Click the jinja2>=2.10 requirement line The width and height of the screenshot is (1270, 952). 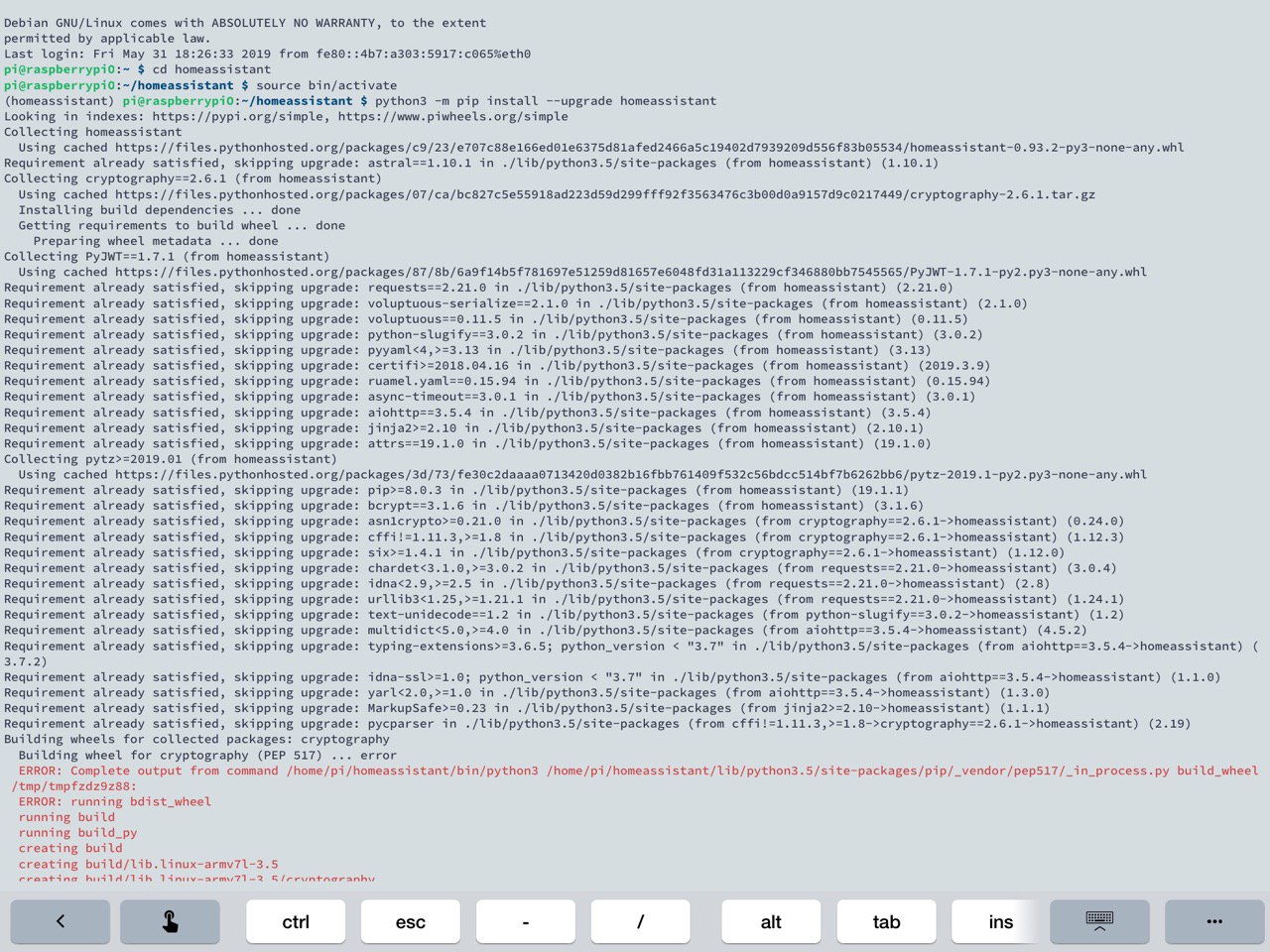point(467,428)
